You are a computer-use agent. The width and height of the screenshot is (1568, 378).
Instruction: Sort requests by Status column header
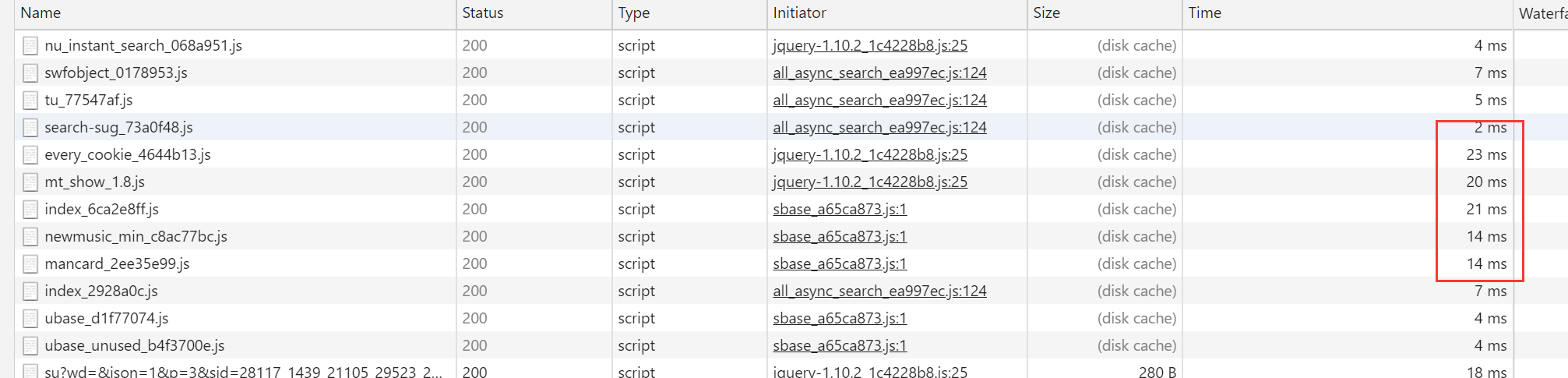click(x=482, y=13)
